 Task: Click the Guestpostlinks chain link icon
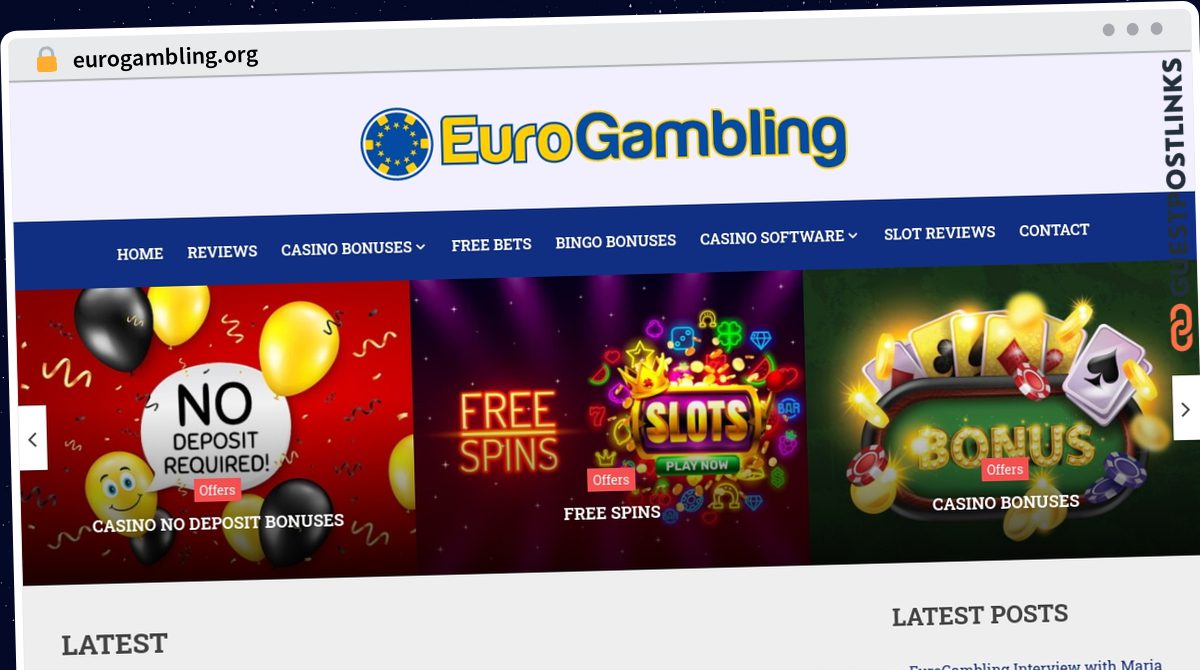coord(1182,328)
